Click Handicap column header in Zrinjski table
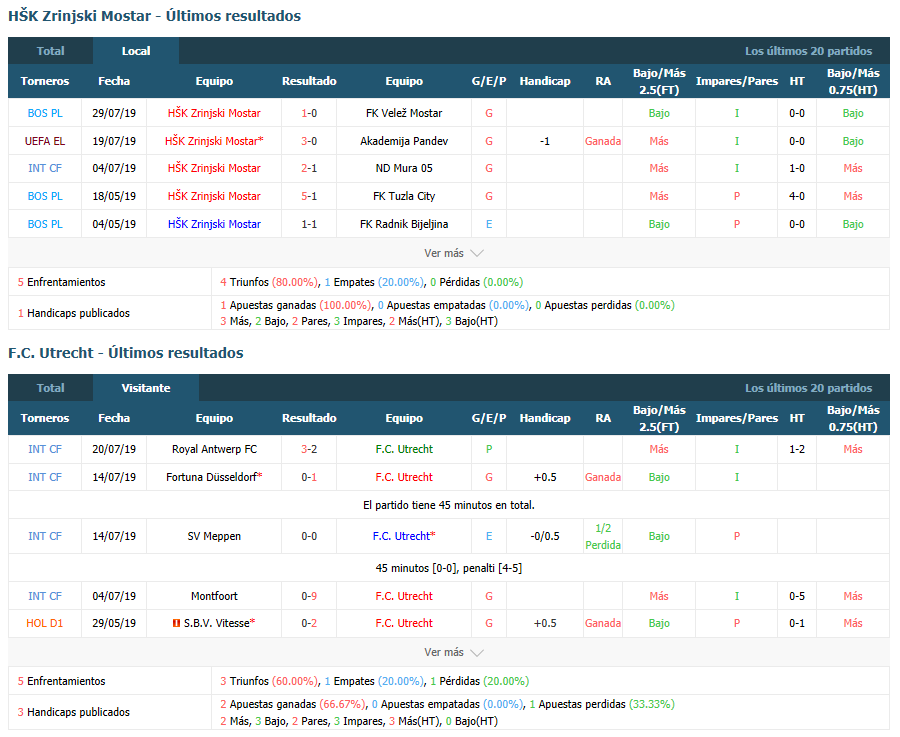900x737 pixels. click(545, 81)
